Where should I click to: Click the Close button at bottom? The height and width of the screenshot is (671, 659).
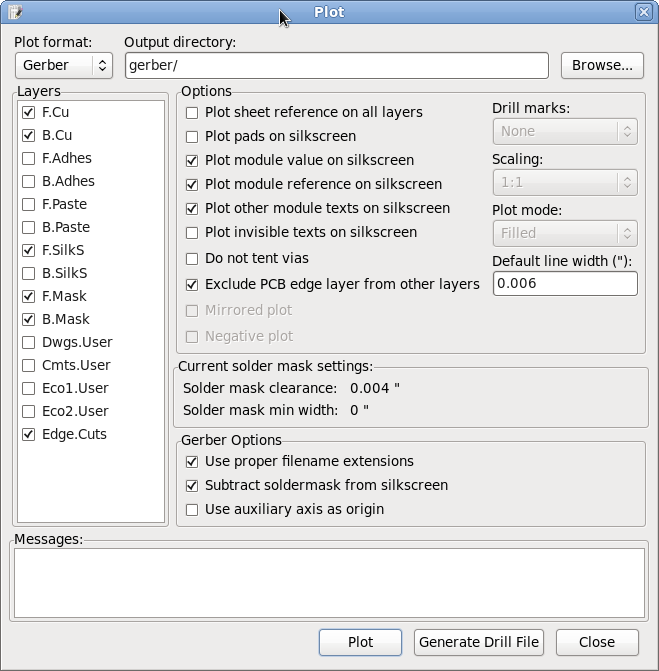coord(597,642)
